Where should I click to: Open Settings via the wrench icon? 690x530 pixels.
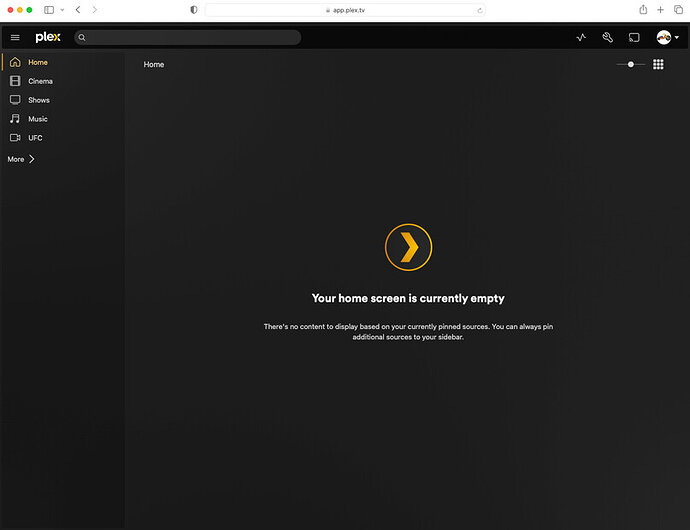pyautogui.click(x=607, y=37)
